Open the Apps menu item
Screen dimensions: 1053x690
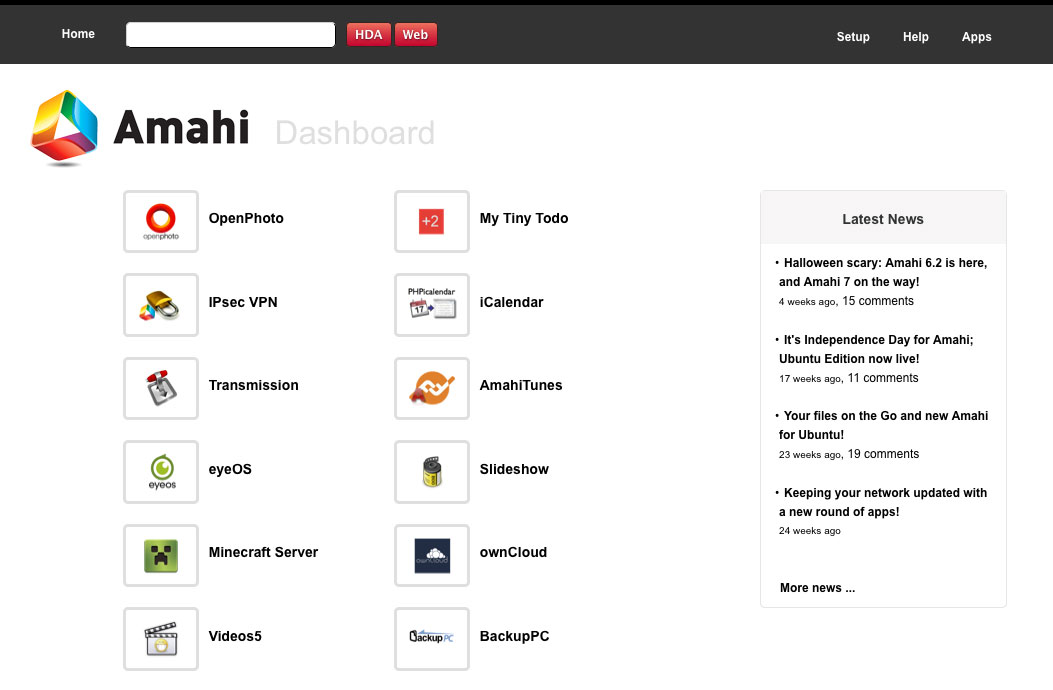[976, 37]
